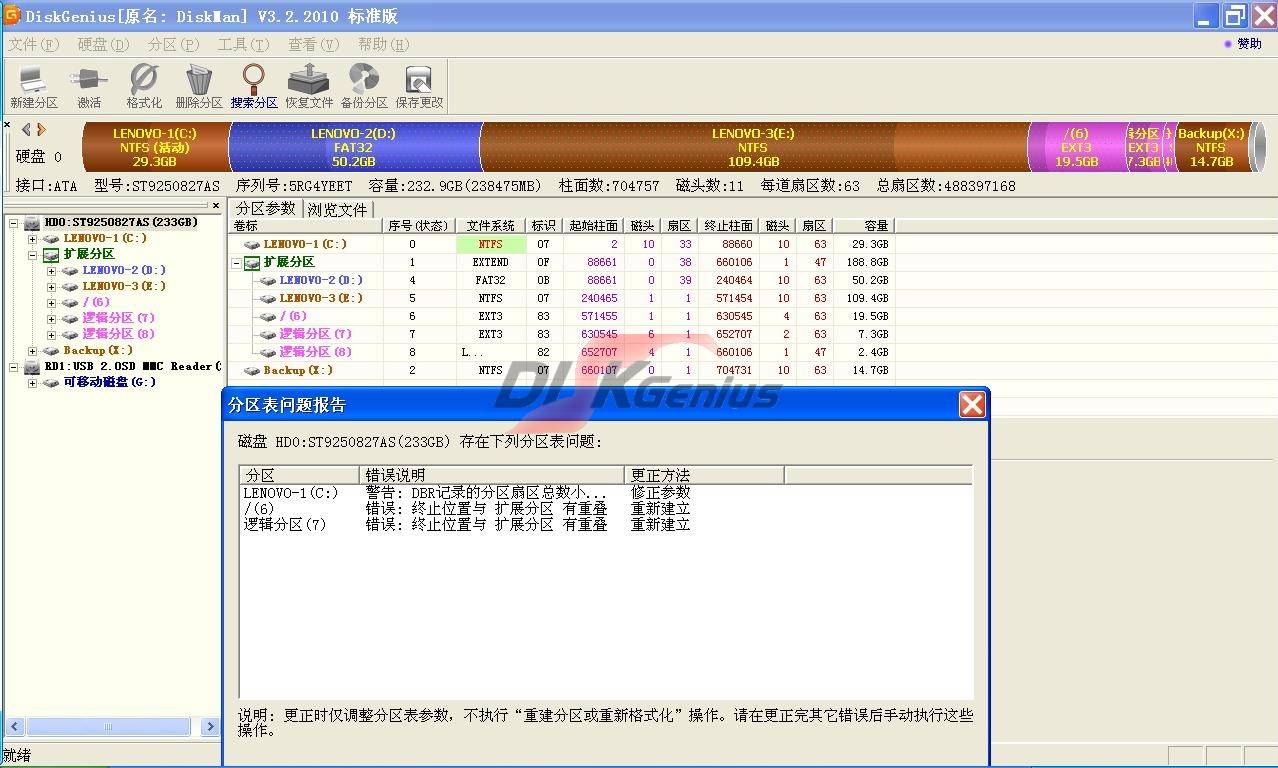Image resolution: width=1278 pixels, height=768 pixels.
Task: Click the 188.8GB capacity cell
Action: [866, 262]
